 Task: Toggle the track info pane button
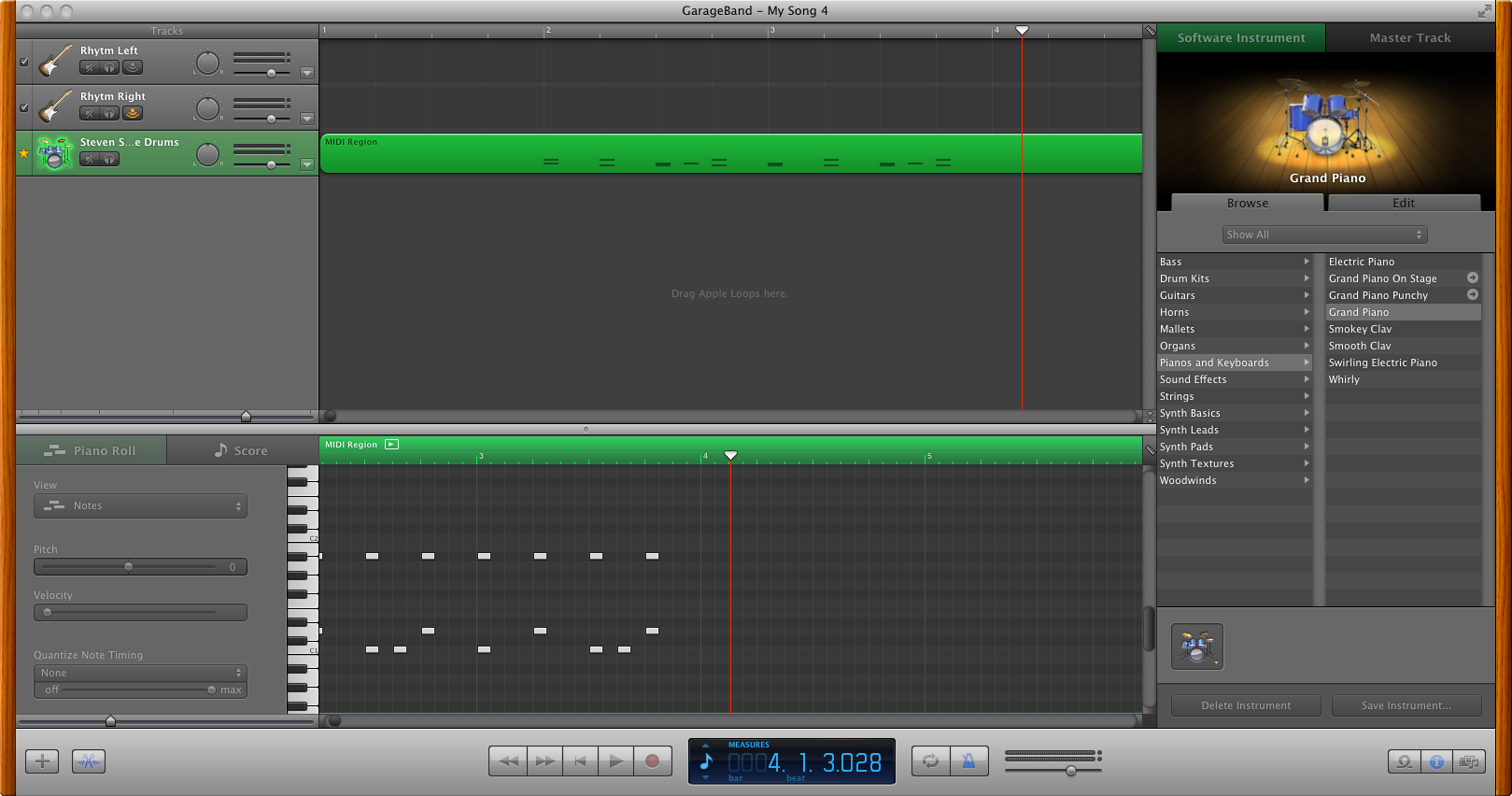[1436, 761]
